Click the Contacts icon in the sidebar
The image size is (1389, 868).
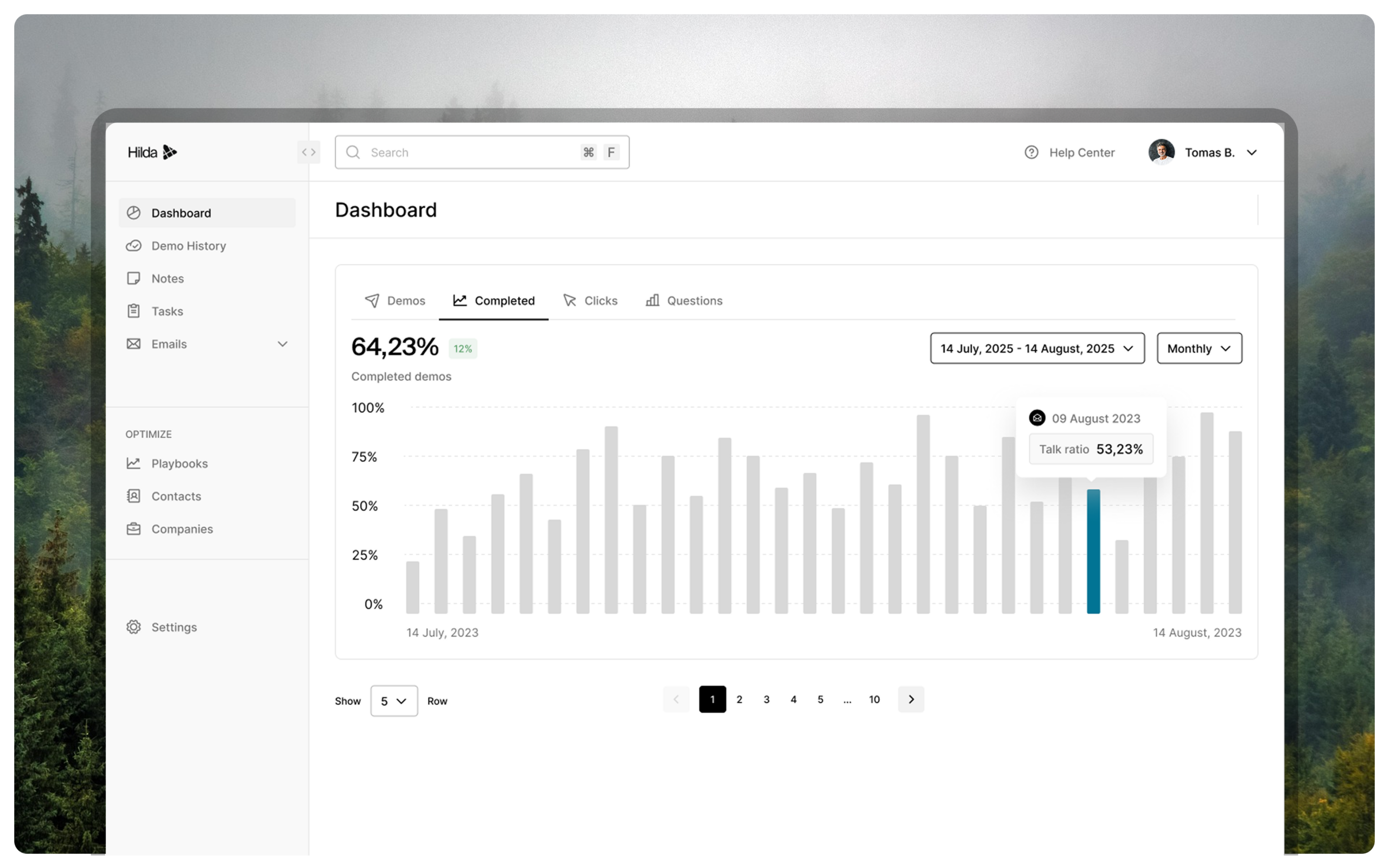[x=133, y=496]
